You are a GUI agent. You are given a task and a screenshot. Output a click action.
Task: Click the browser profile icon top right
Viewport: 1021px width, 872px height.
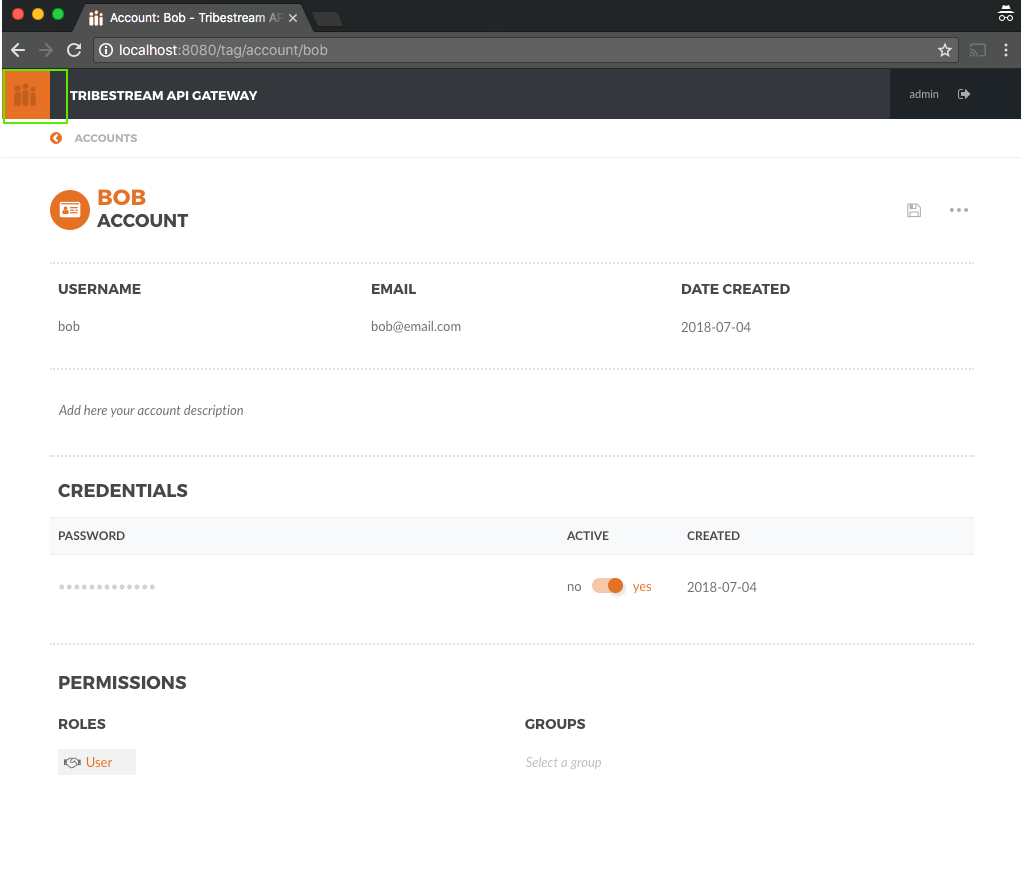[x=1005, y=14]
